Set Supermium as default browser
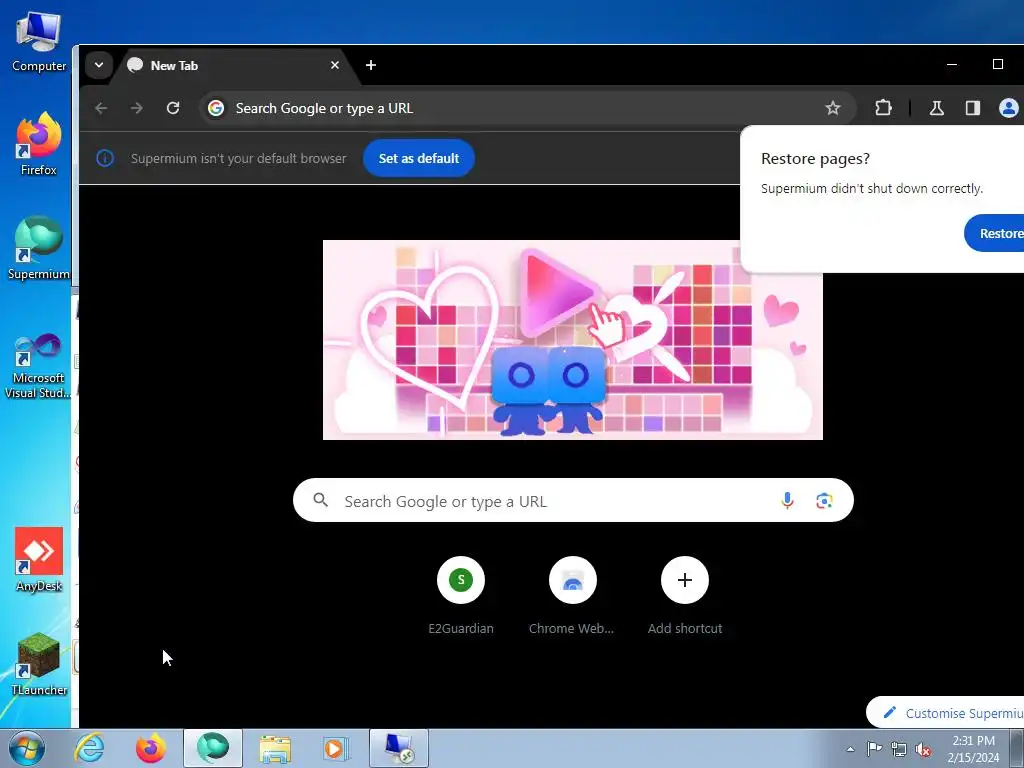 tap(419, 158)
